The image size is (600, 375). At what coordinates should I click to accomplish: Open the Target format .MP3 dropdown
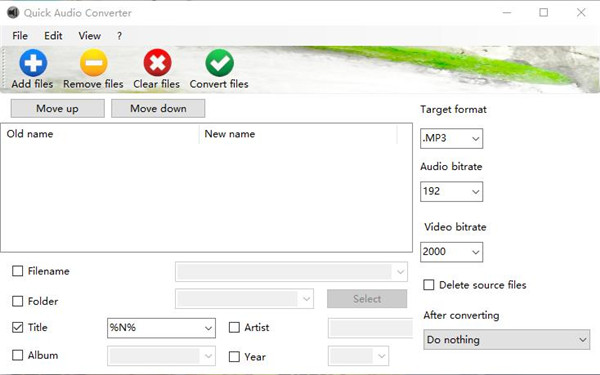click(x=452, y=138)
